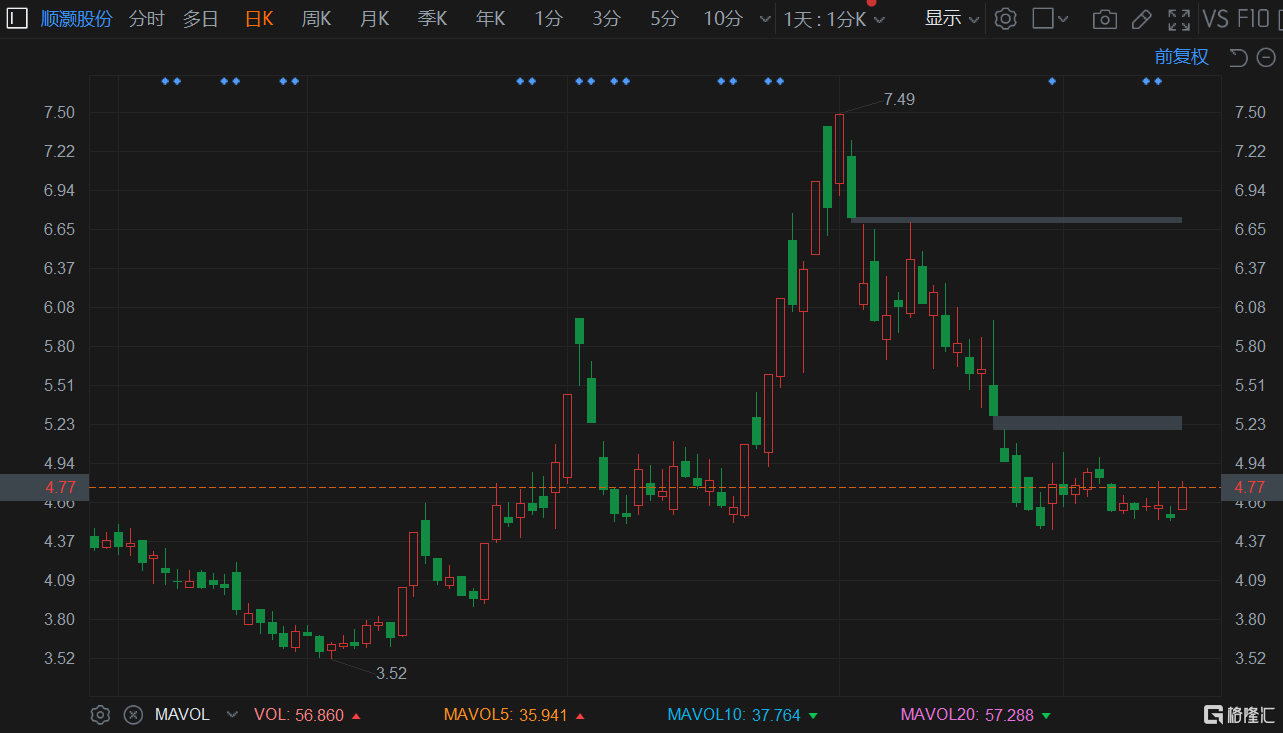The height and width of the screenshot is (733, 1283).
Task: Click the undo arrow icon
Action: pos(1238,57)
